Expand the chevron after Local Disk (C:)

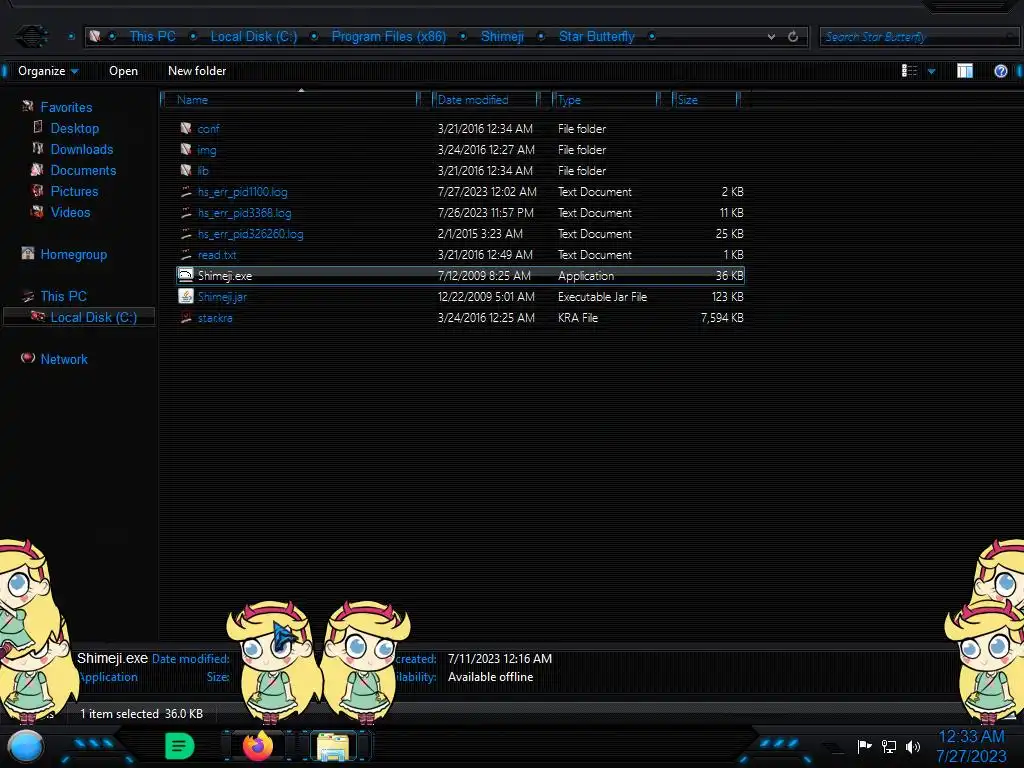coord(314,37)
